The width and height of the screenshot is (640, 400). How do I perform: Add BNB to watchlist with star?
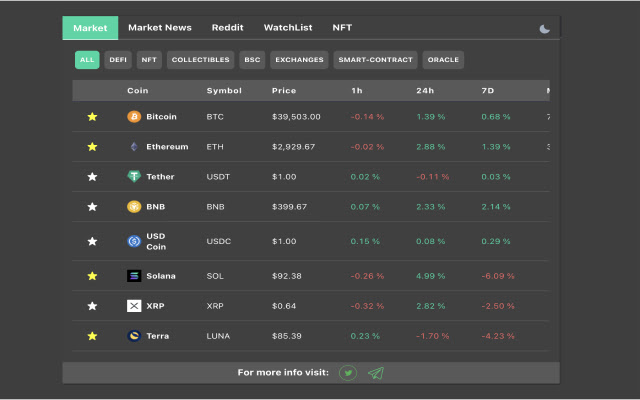coord(92,207)
